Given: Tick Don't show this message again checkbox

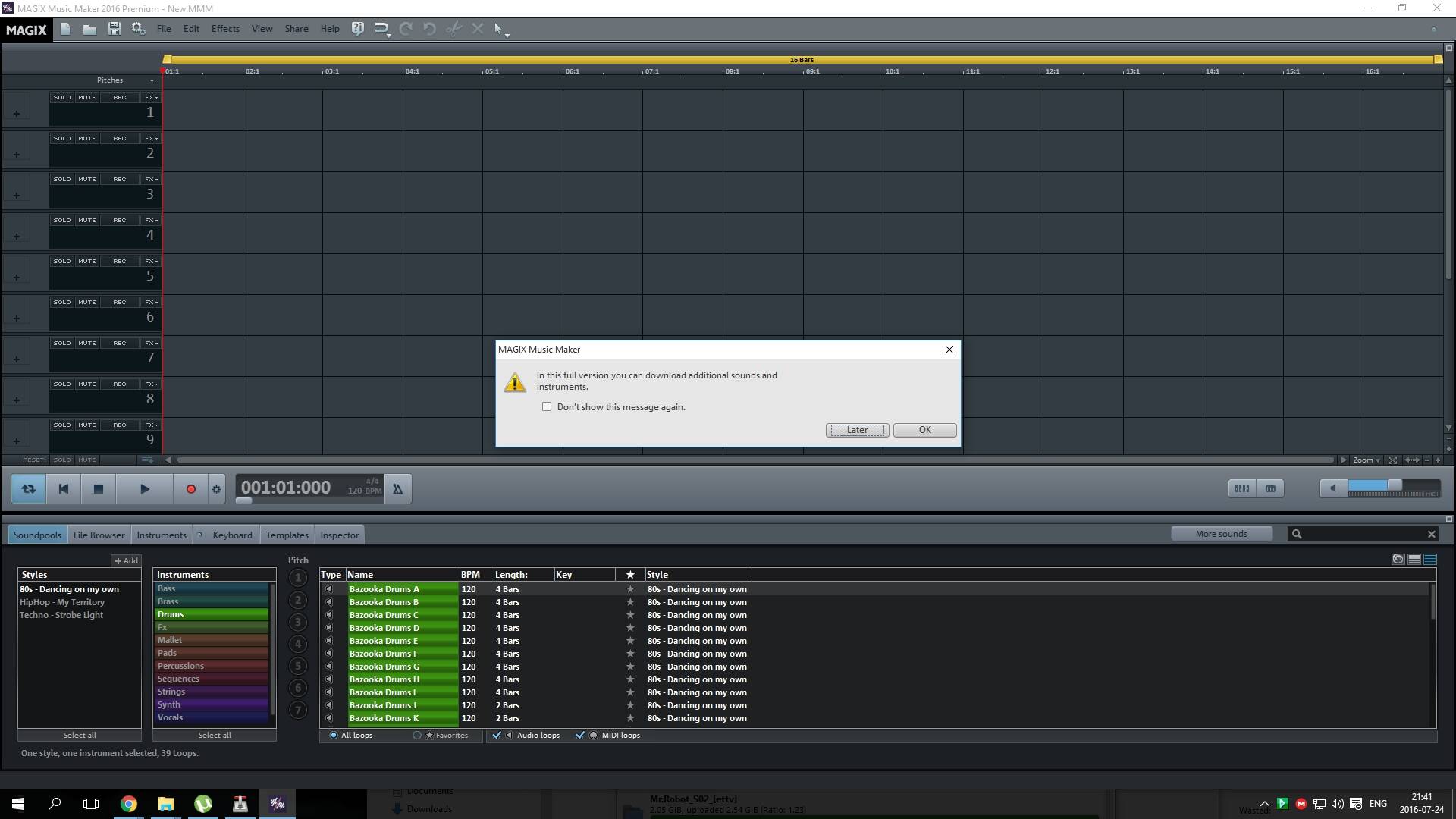Looking at the screenshot, I should 547,406.
